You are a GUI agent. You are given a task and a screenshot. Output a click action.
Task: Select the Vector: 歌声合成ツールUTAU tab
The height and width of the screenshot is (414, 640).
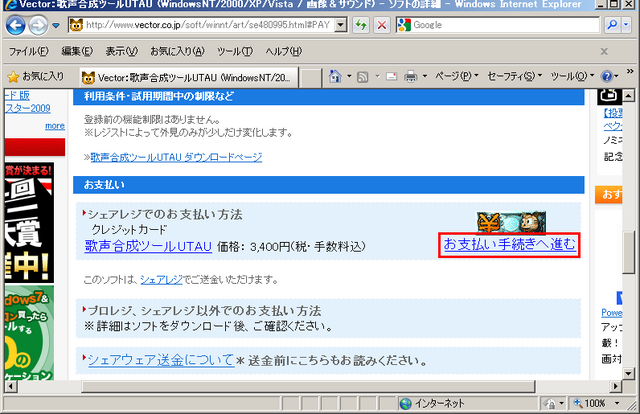pyautogui.click(x=188, y=77)
